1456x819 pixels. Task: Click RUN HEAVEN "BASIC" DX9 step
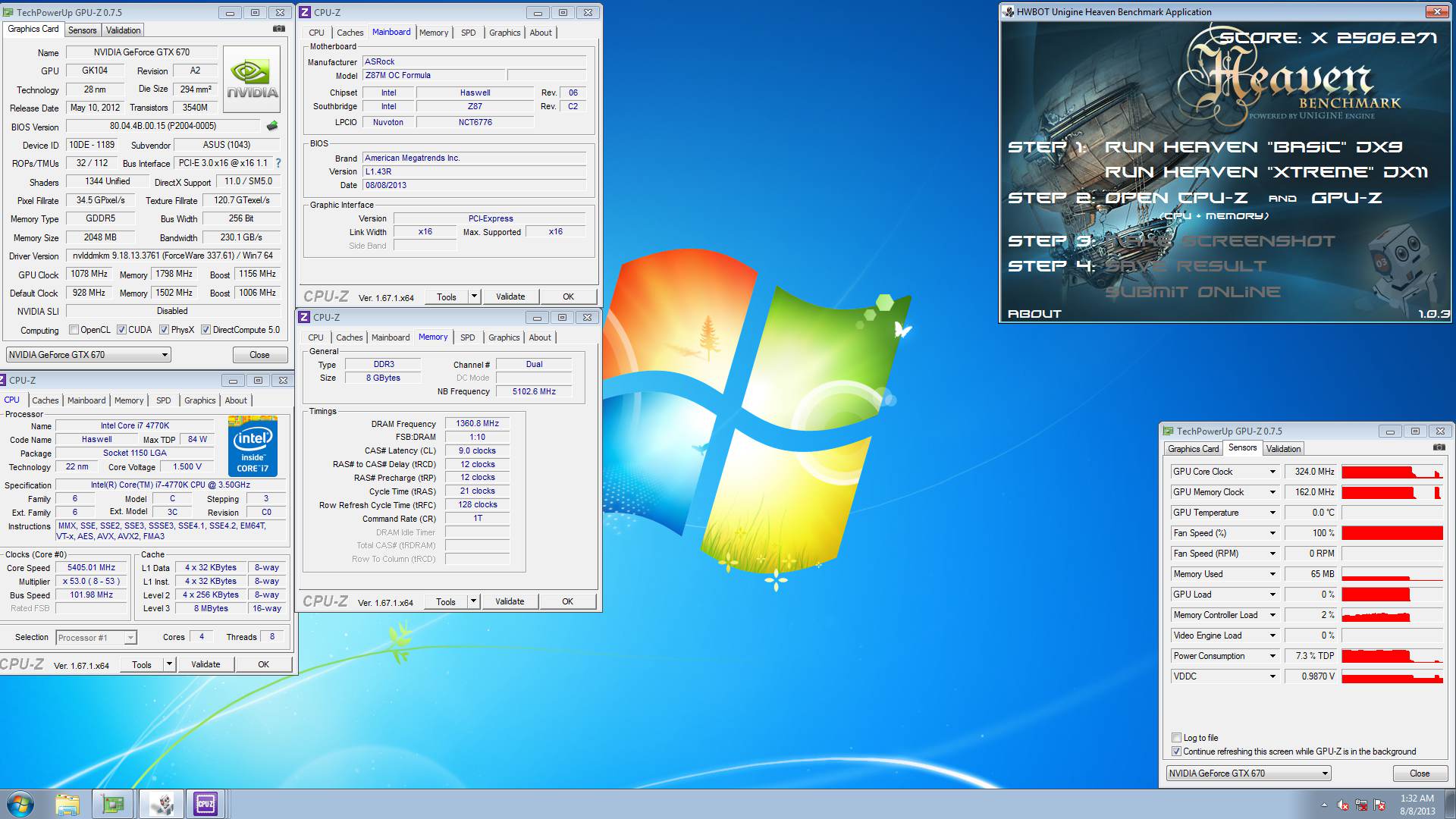(1254, 147)
